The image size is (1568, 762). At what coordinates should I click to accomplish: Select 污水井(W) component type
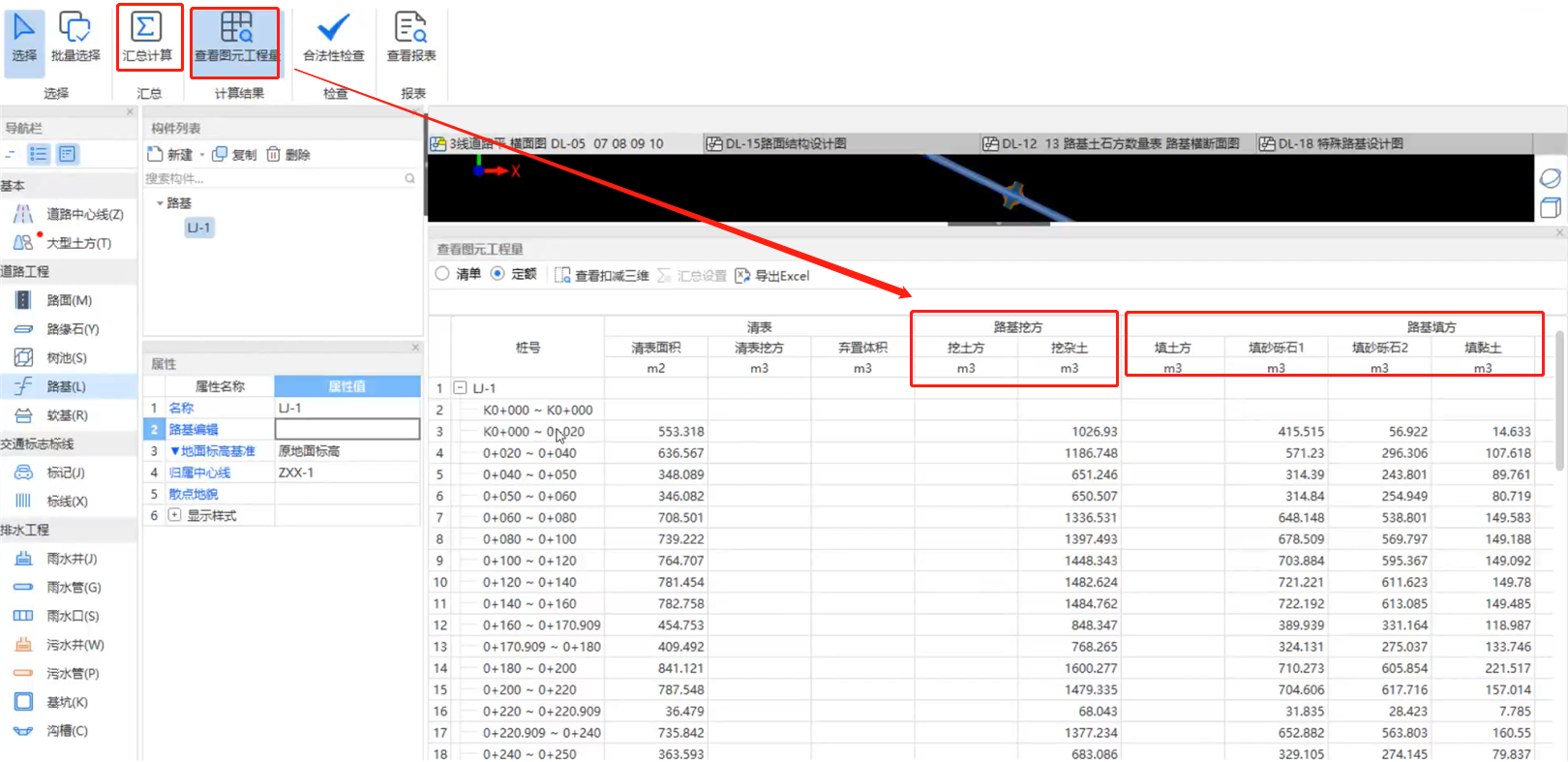59,645
